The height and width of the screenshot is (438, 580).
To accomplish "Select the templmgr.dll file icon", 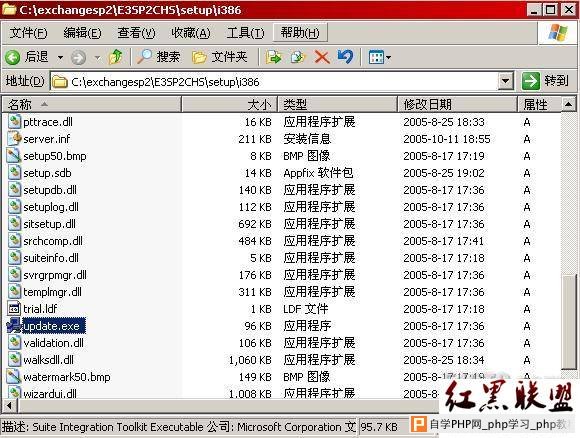I will click(14, 292).
